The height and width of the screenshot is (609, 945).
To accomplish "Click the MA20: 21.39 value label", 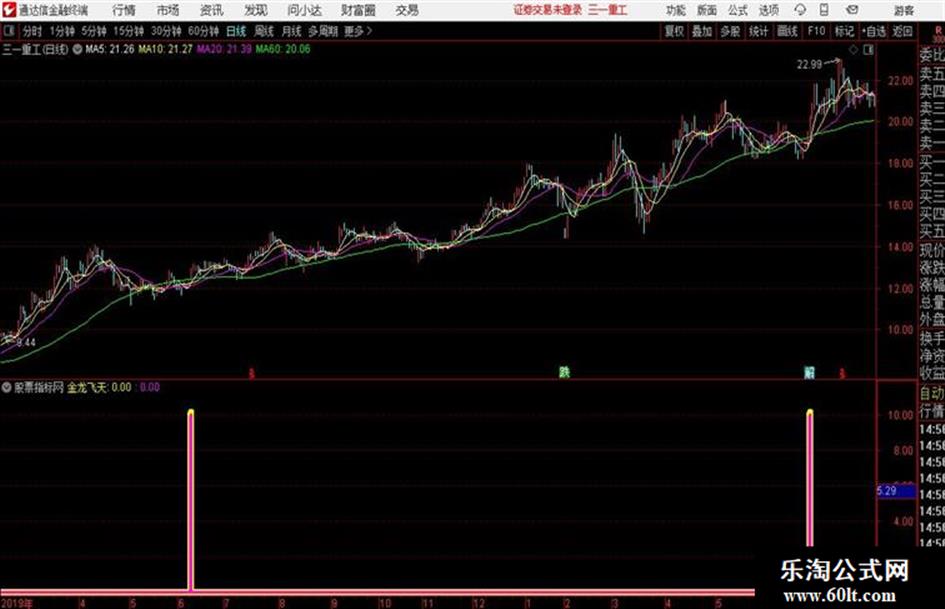I will click(x=224, y=49).
